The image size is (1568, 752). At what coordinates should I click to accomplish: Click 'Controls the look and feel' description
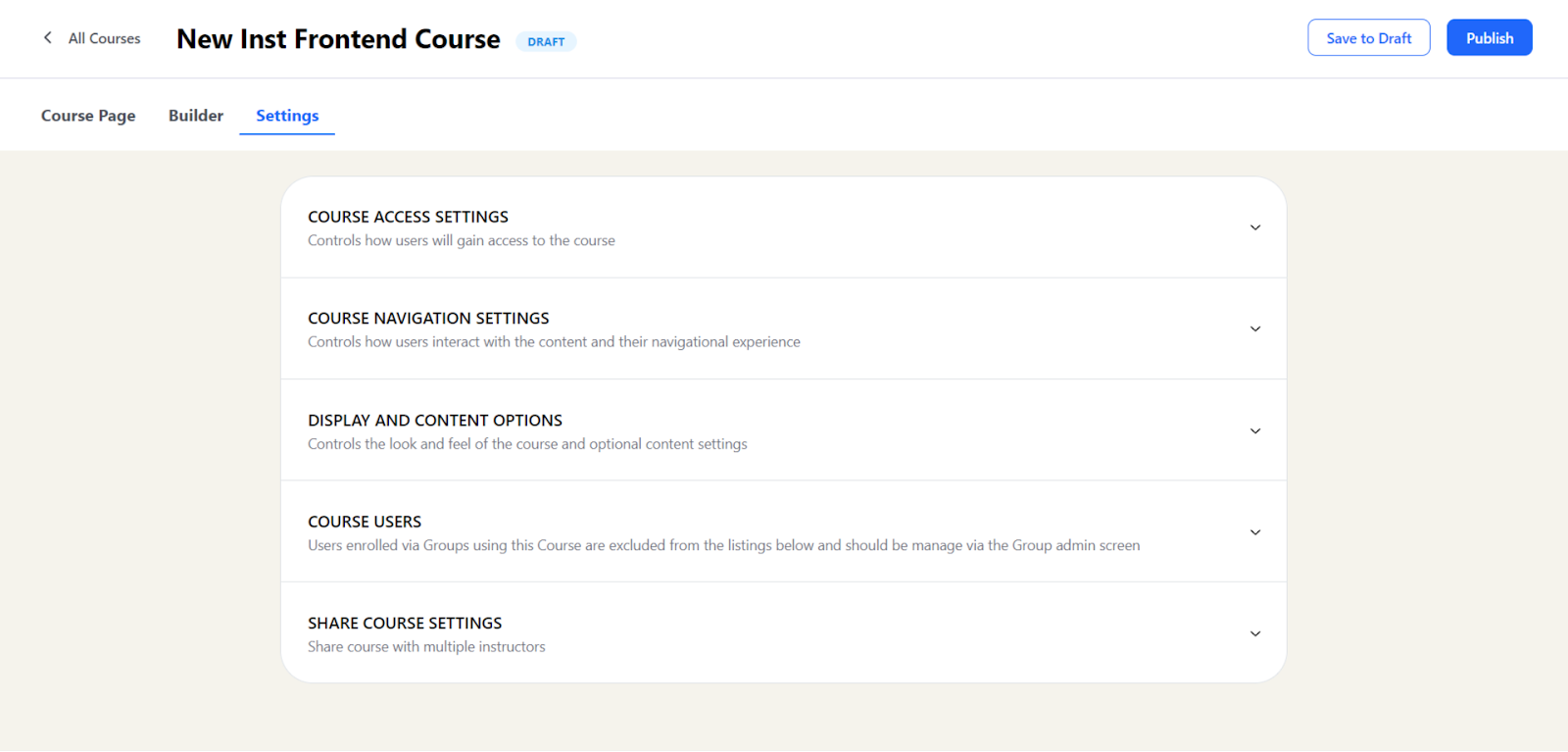click(x=527, y=444)
